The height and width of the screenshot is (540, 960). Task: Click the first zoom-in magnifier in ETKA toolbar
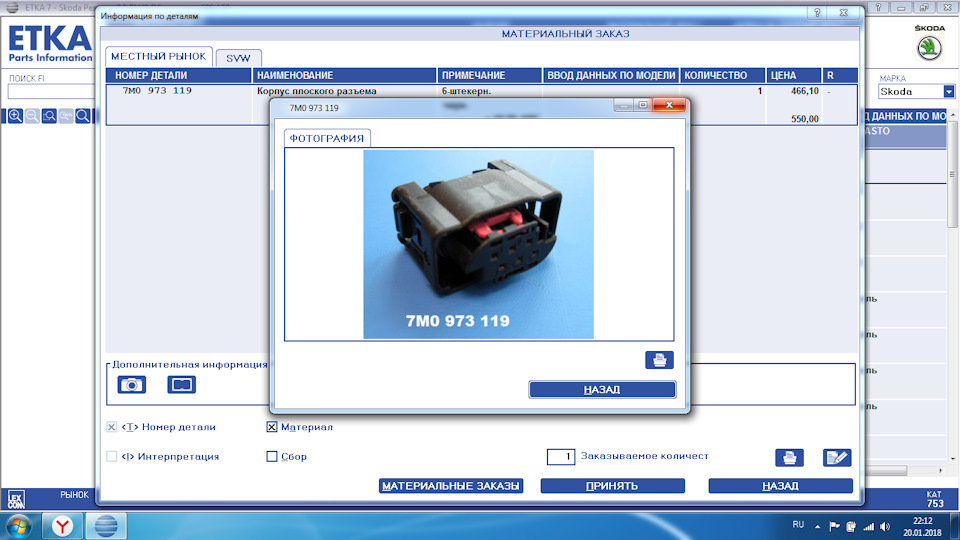point(15,116)
